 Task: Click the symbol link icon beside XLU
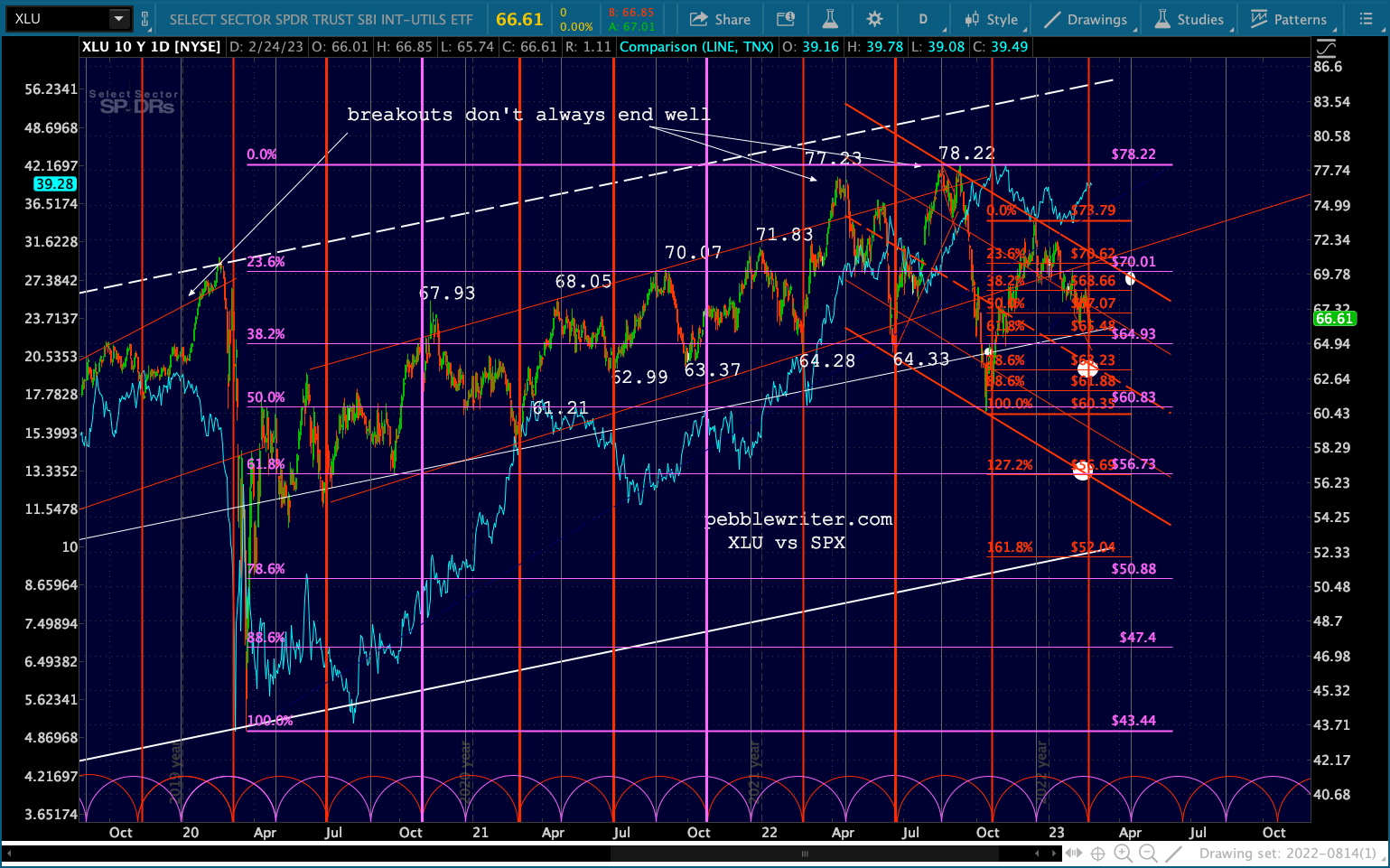[x=145, y=18]
